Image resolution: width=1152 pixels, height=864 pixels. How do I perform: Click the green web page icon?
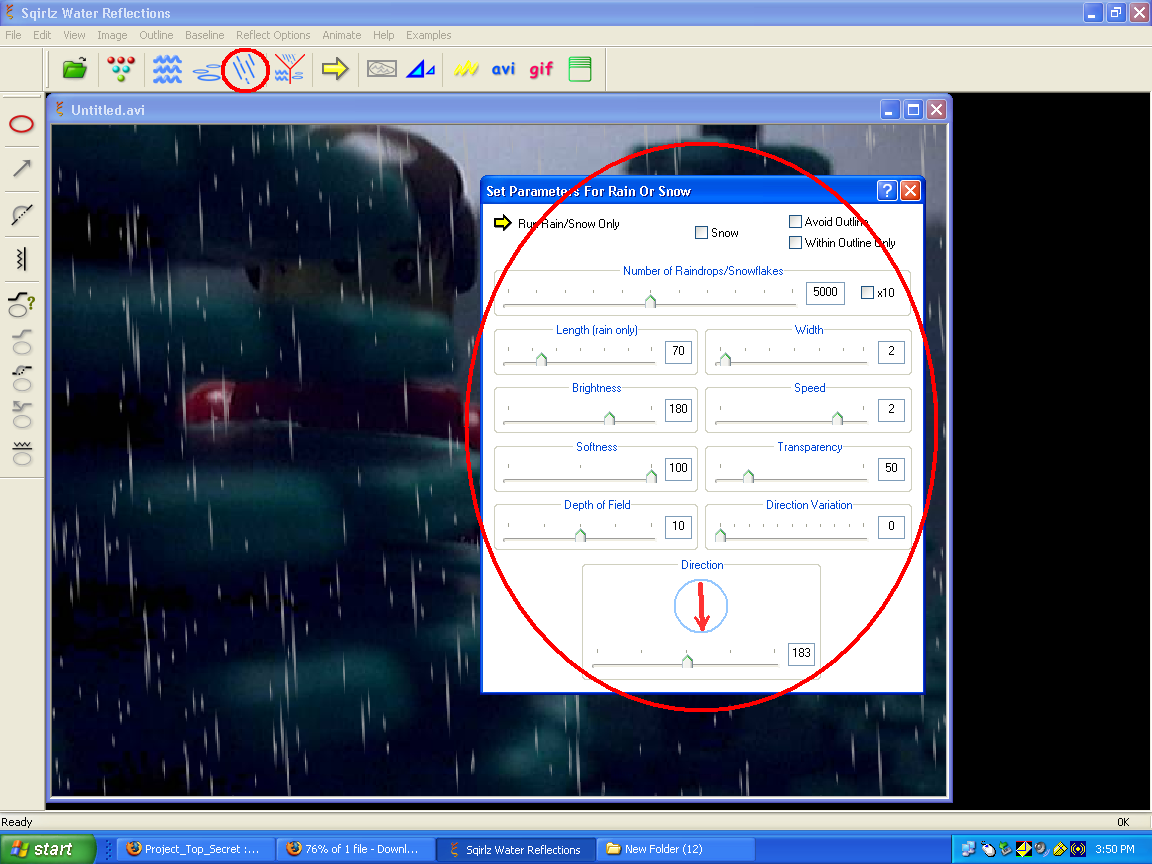(x=580, y=69)
